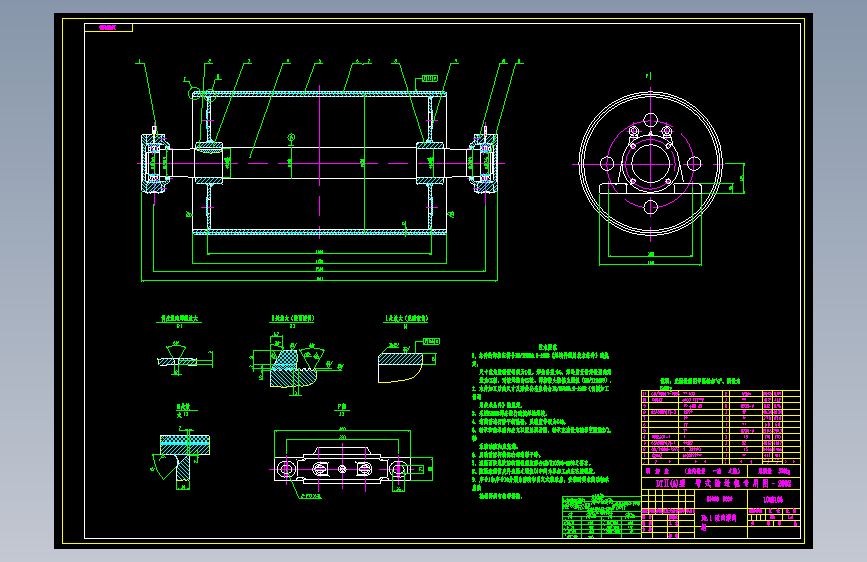Viewport: 867px width, 562px height.
Task: Select the drum longitudinal section view
Action: coord(320,164)
